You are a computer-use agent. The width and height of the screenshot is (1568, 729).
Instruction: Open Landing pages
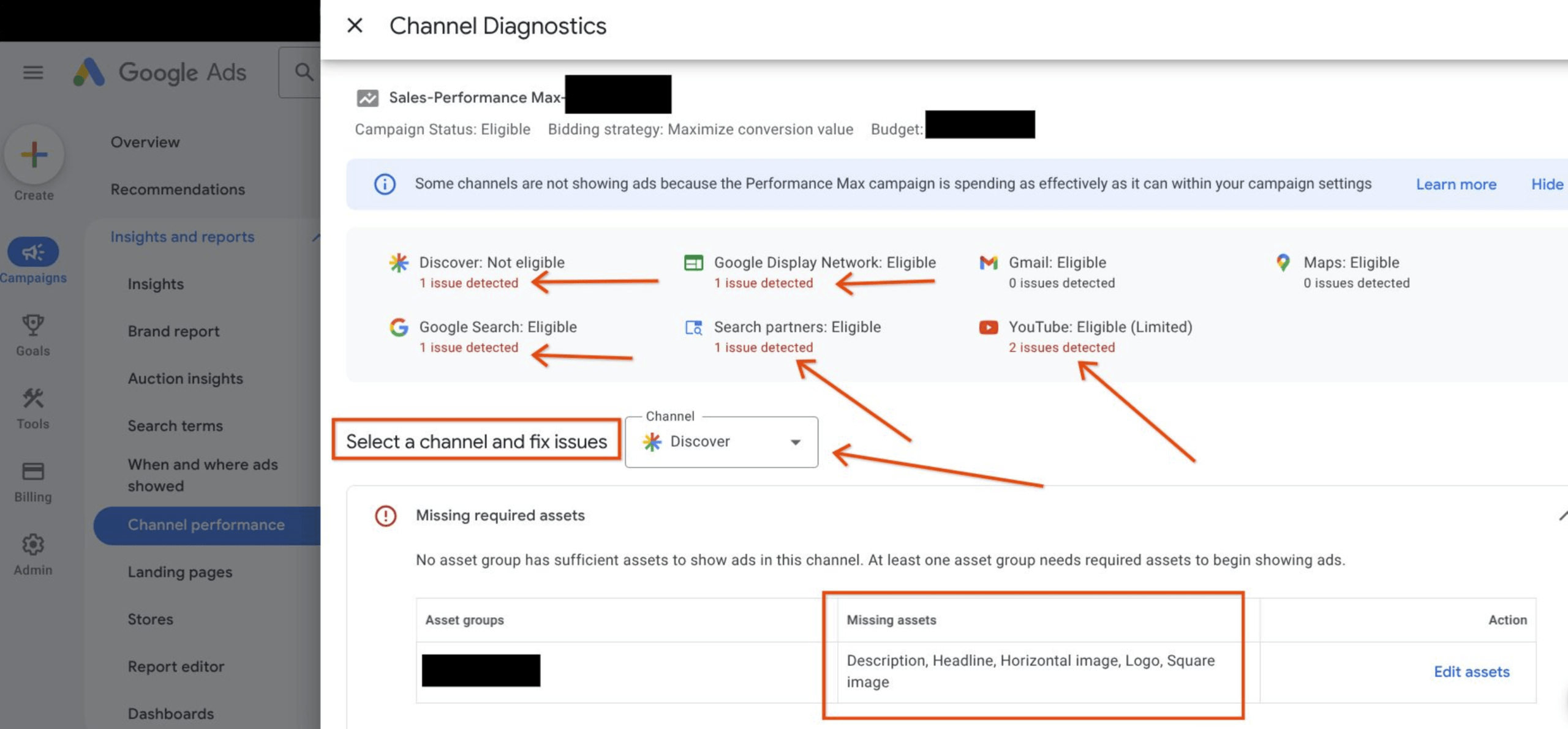pos(180,572)
